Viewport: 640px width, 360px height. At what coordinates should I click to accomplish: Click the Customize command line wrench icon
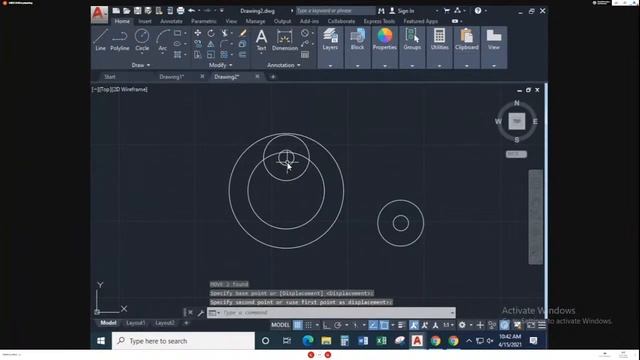200,313
